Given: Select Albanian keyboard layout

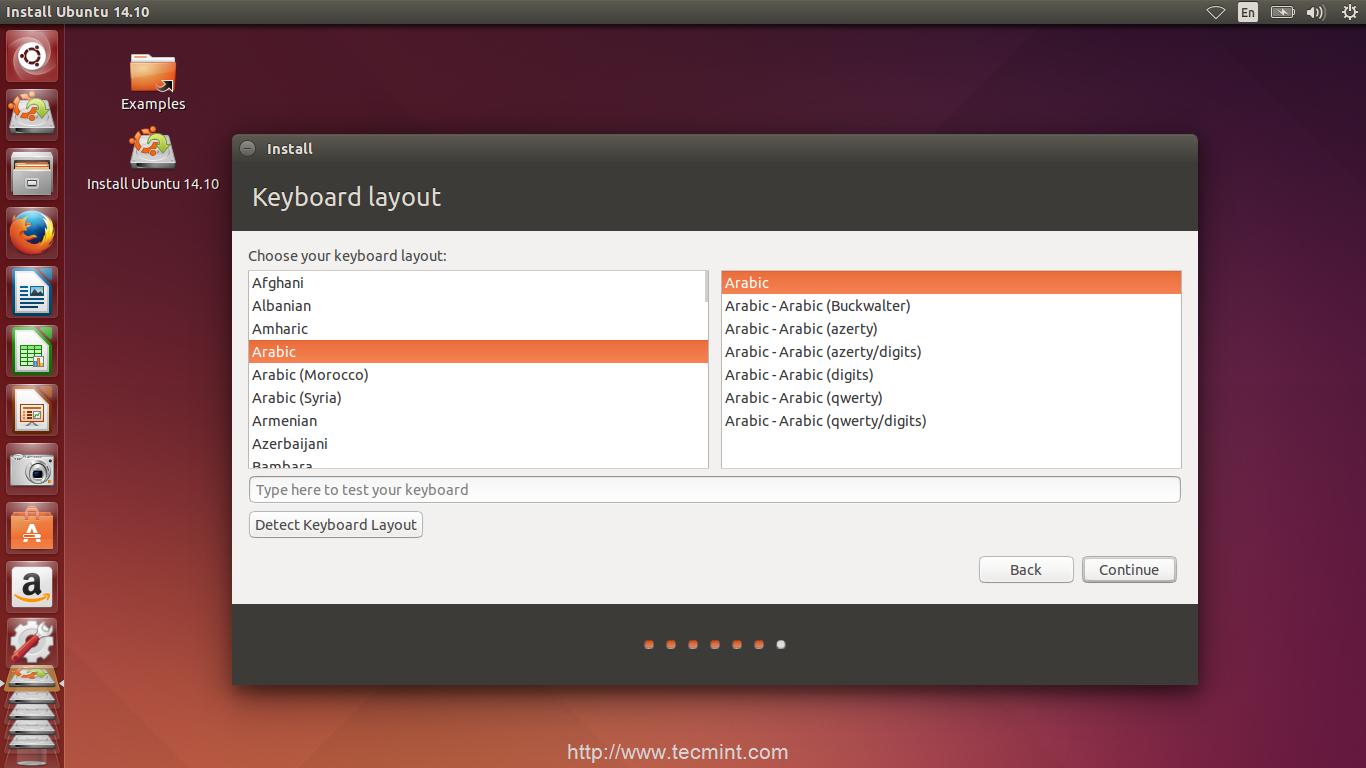Looking at the screenshot, I should pos(478,306).
